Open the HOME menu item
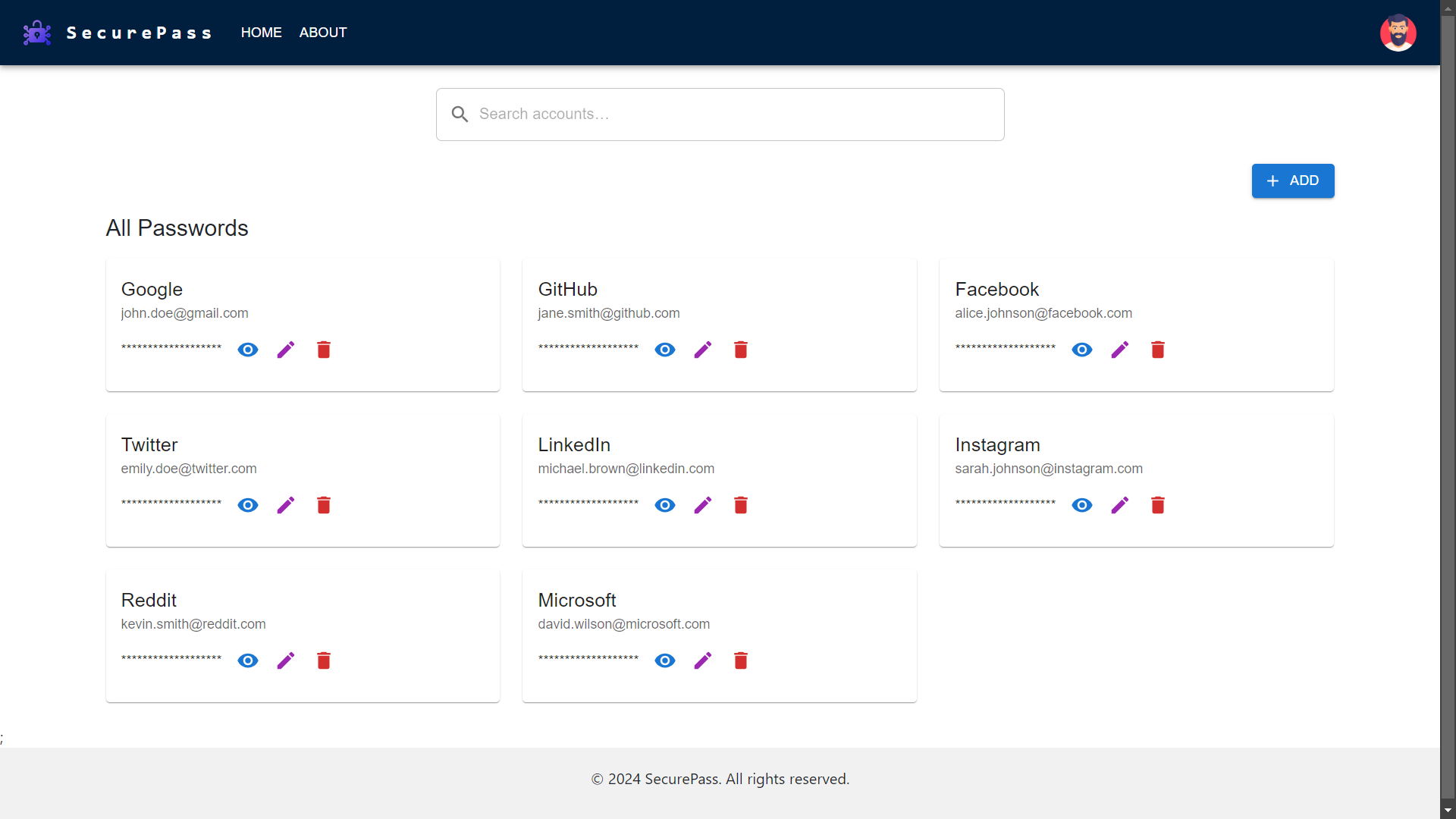The width and height of the screenshot is (1456, 819). 261,33
